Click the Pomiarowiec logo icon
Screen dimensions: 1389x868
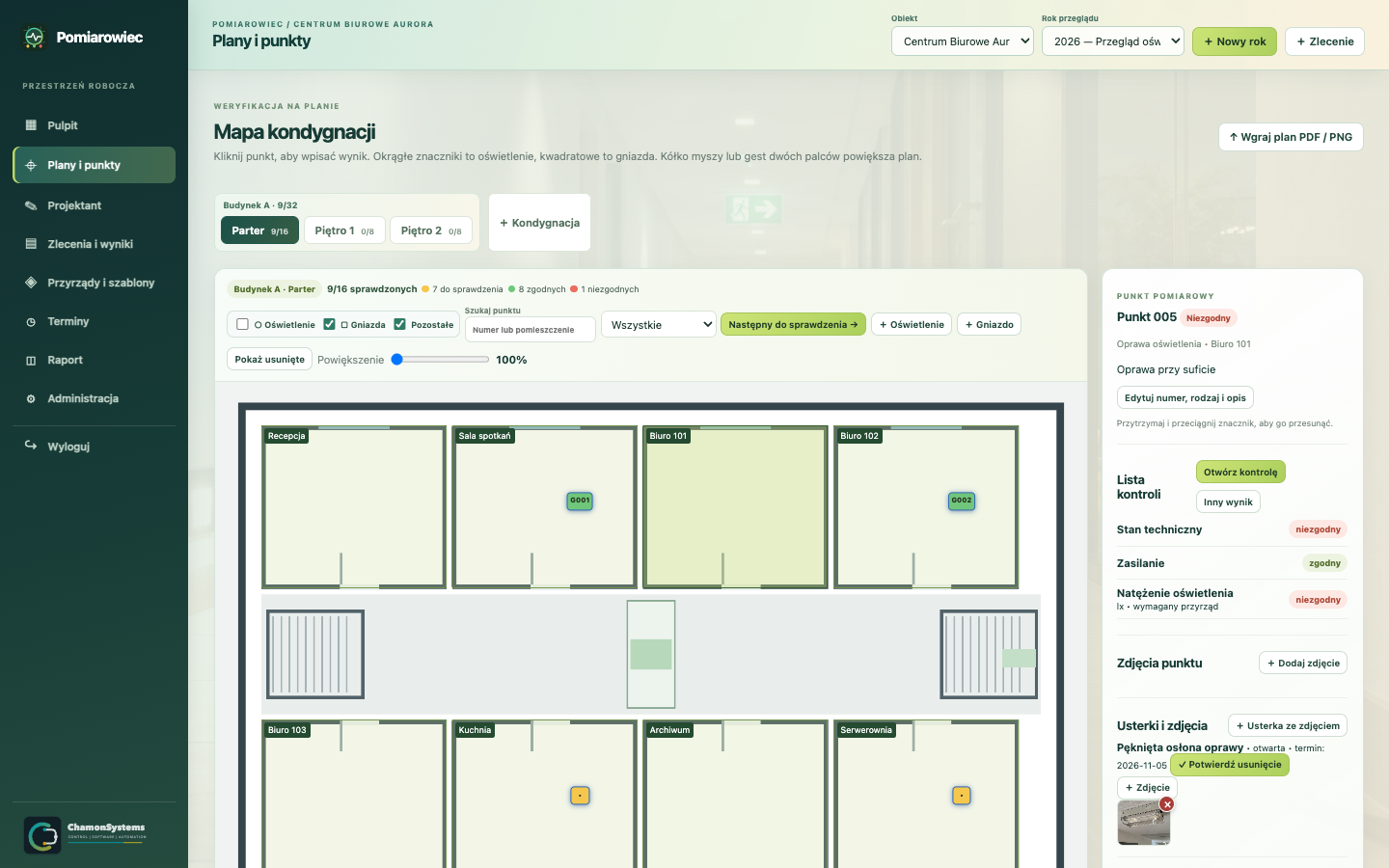pos(35,38)
